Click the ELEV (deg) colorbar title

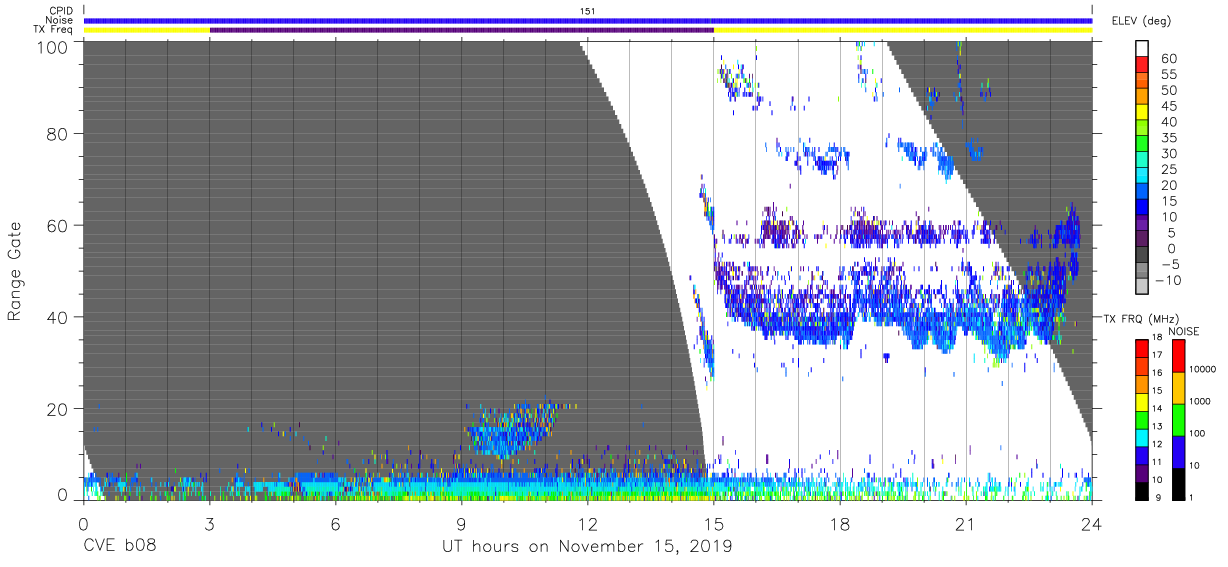[x=1141, y=20]
